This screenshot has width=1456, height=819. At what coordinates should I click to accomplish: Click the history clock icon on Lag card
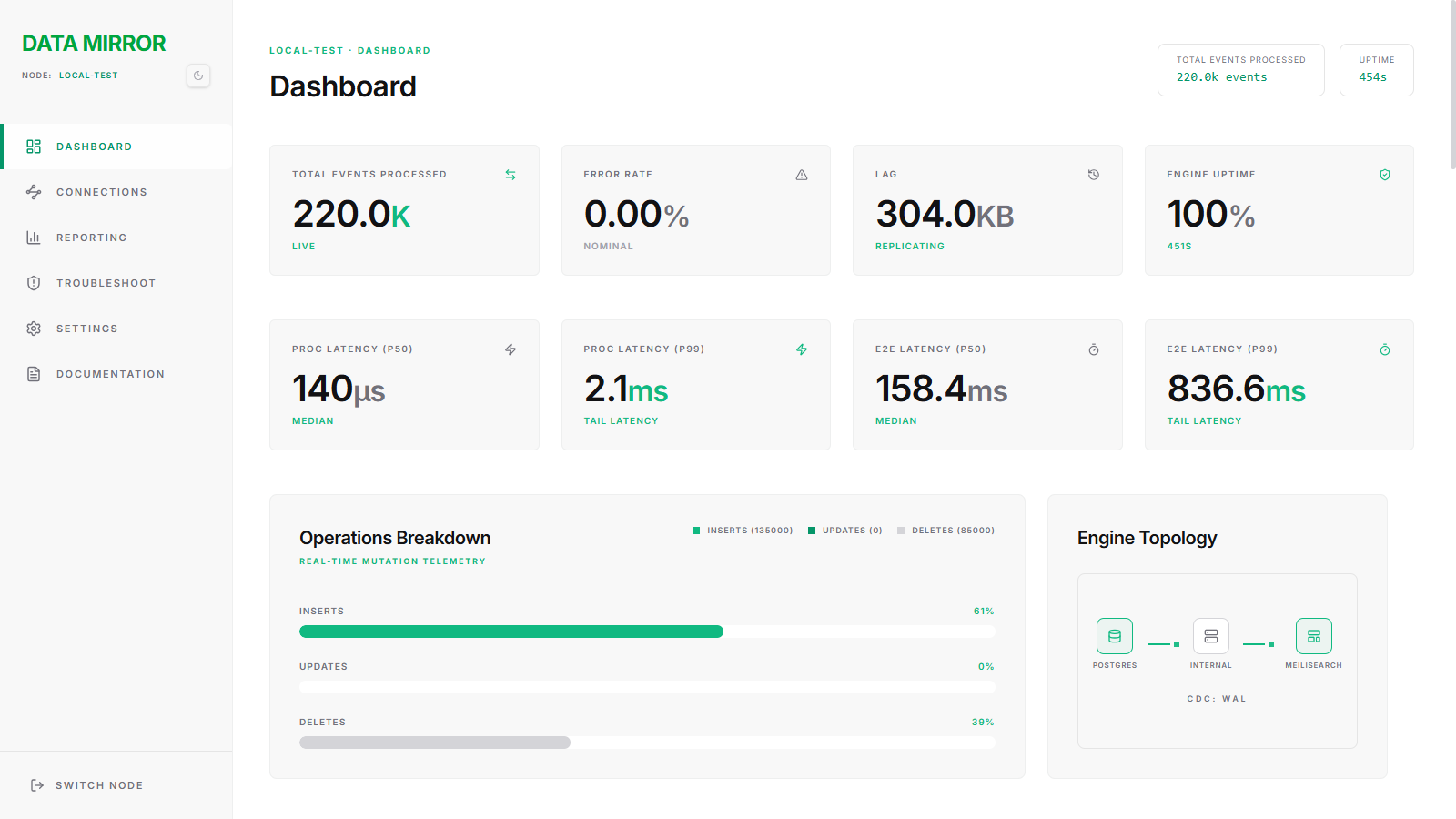(x=1094, y=175)
